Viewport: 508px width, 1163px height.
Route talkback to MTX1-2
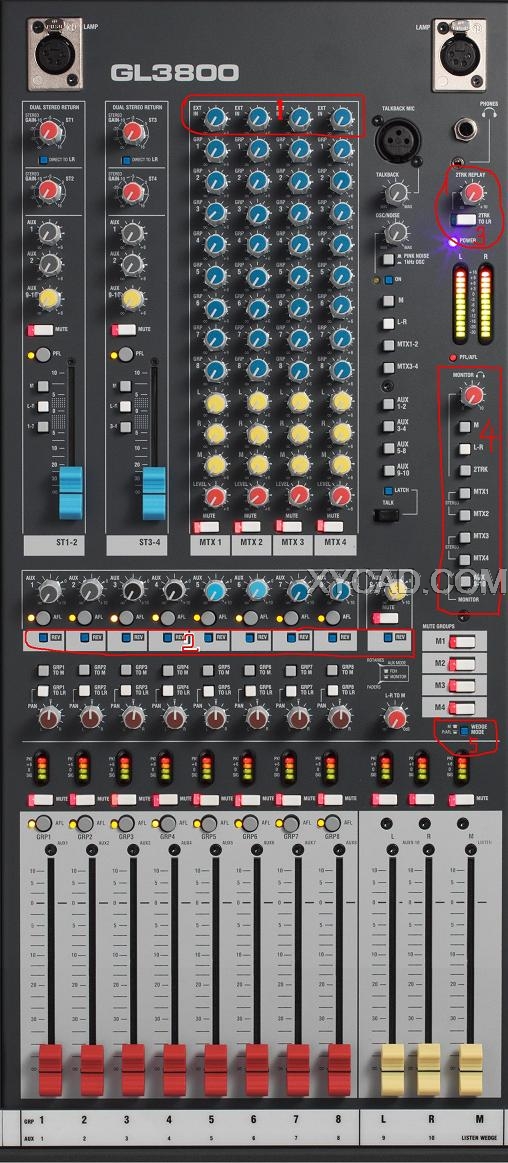[x=389, y=346]
